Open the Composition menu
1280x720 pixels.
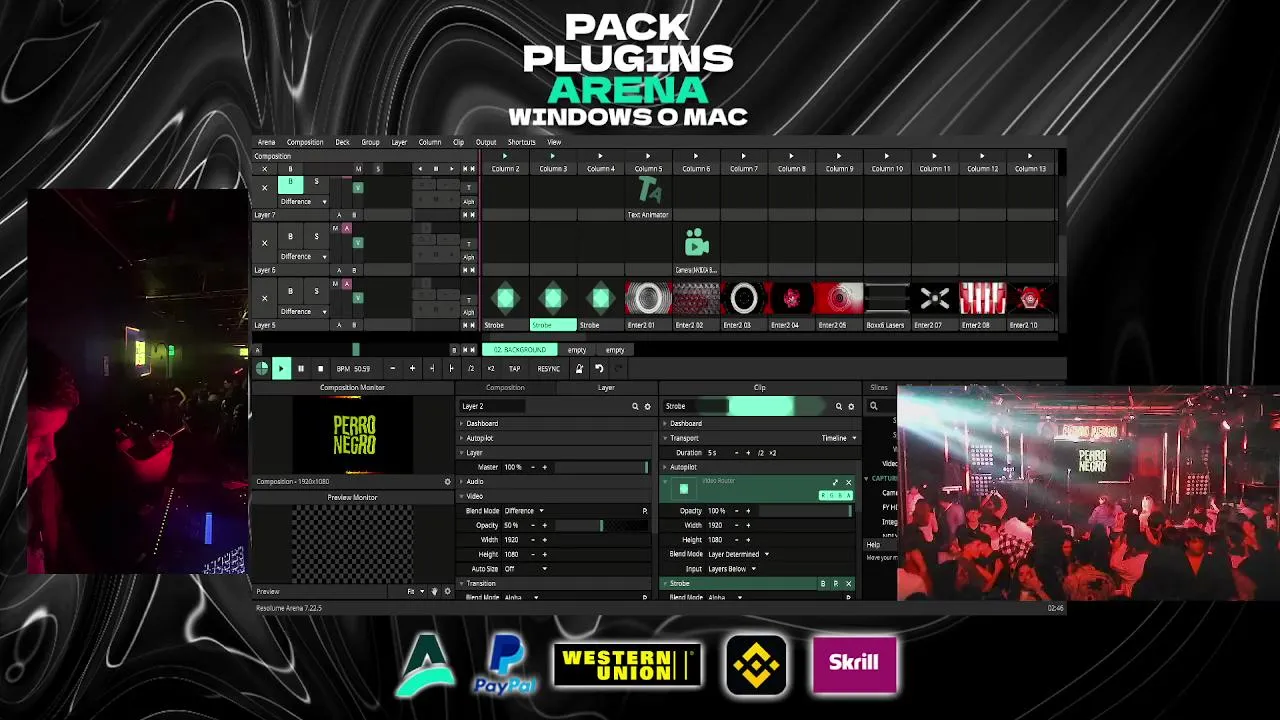pyautogui.click(x=305, y=142)
